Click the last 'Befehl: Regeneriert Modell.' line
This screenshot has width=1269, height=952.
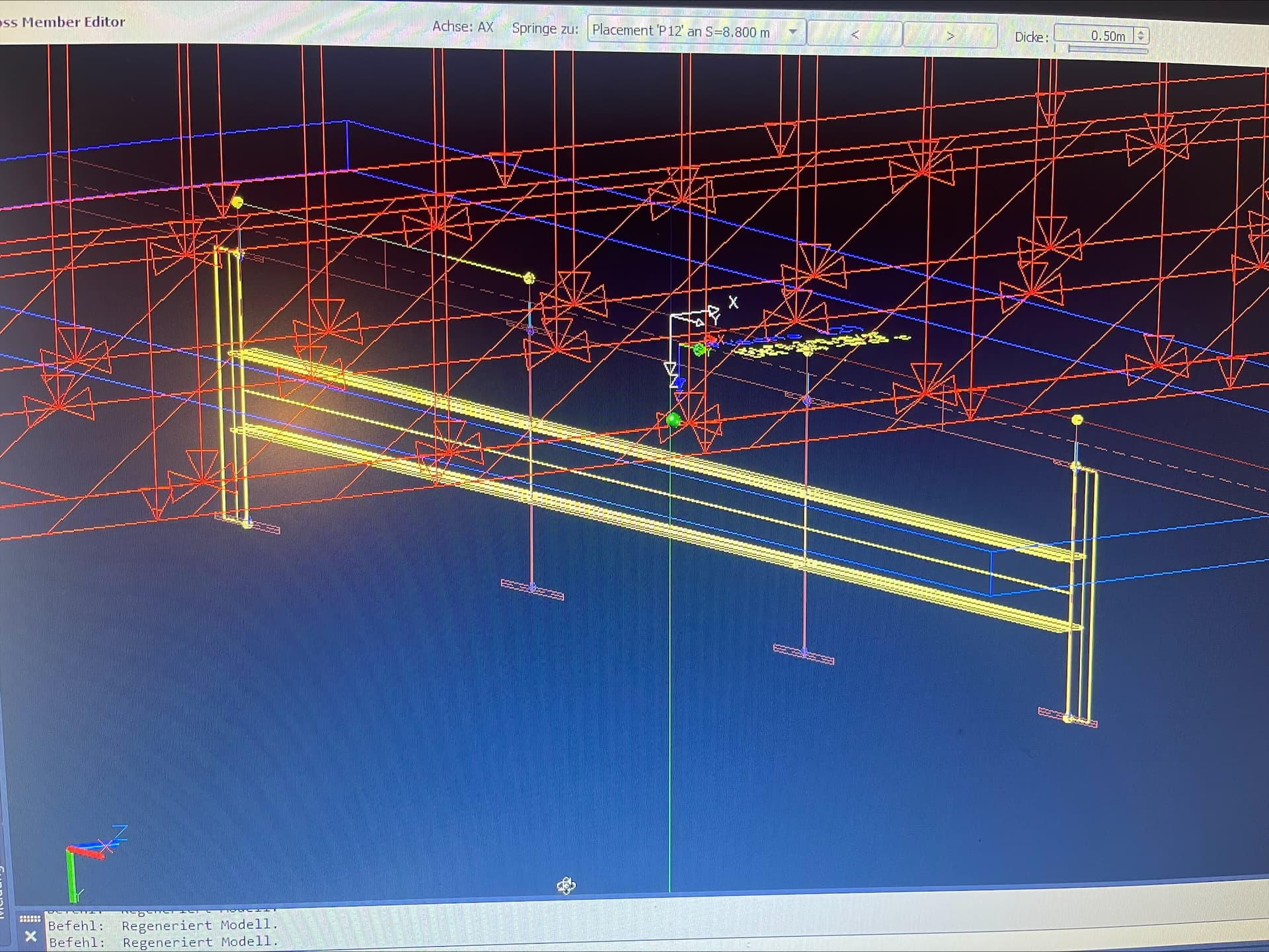point(164,941)
